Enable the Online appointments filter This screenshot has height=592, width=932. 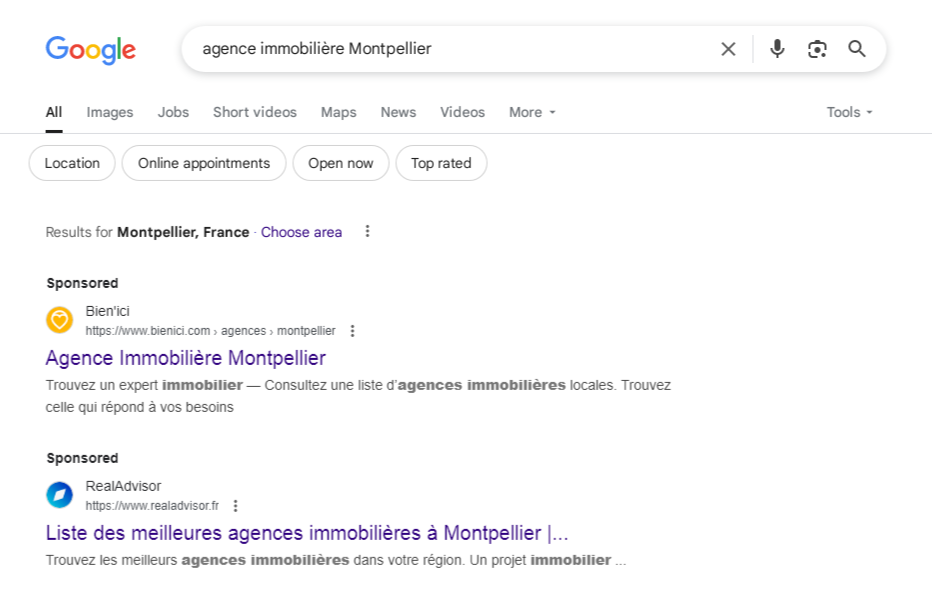click(x=203, y=163)
